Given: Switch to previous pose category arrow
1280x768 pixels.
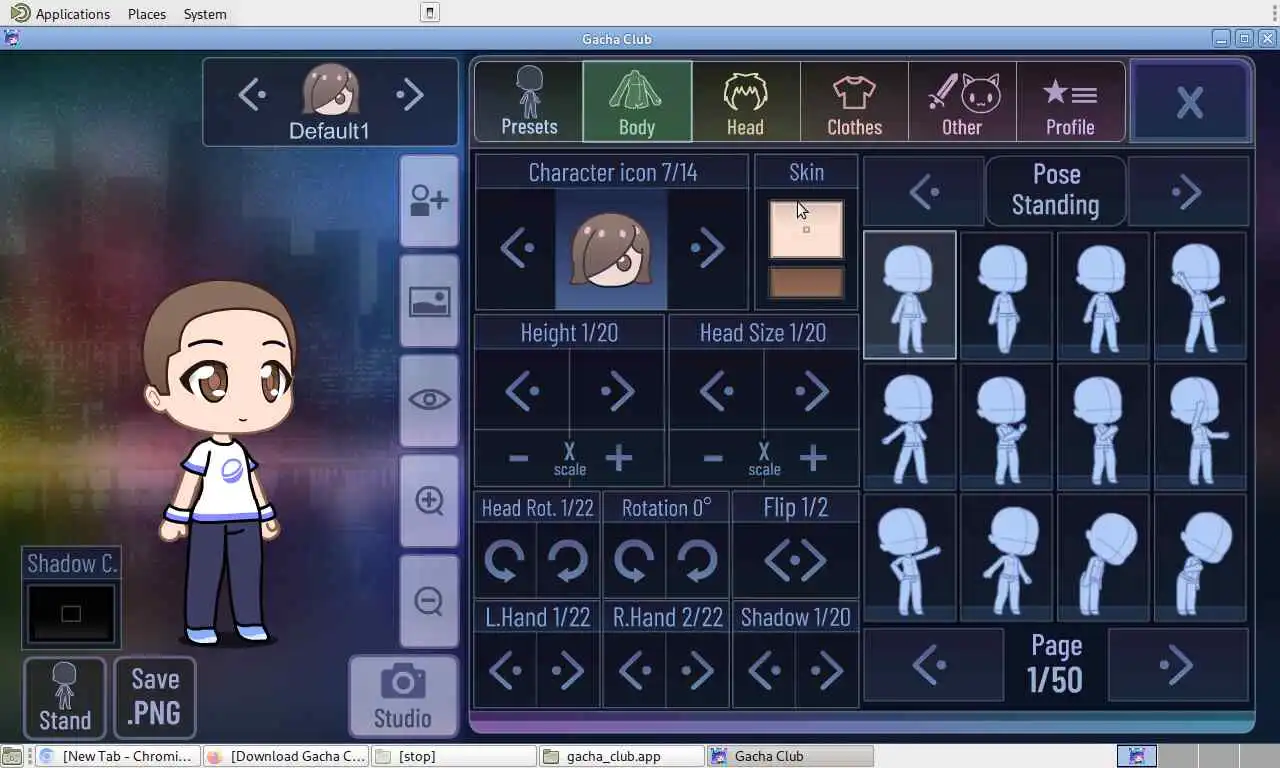Looking at the screenshot, I should [924, 191].
